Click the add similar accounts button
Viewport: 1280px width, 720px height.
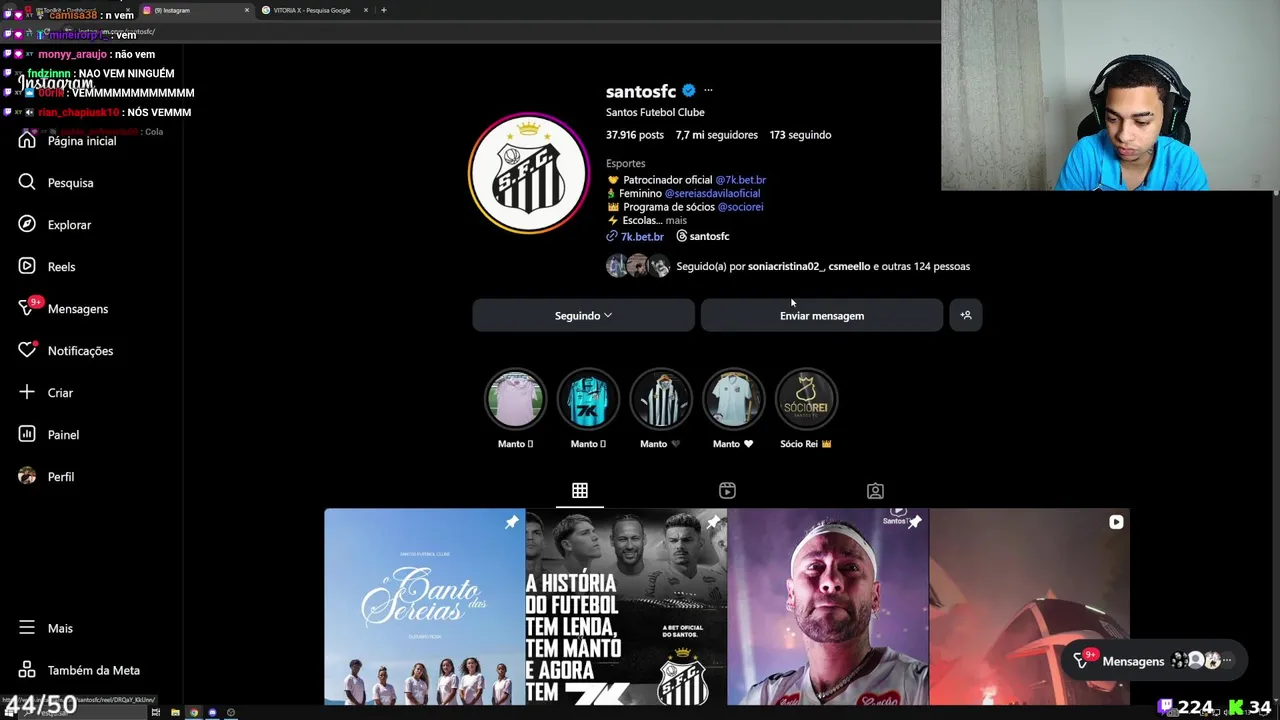pos(966,315)
